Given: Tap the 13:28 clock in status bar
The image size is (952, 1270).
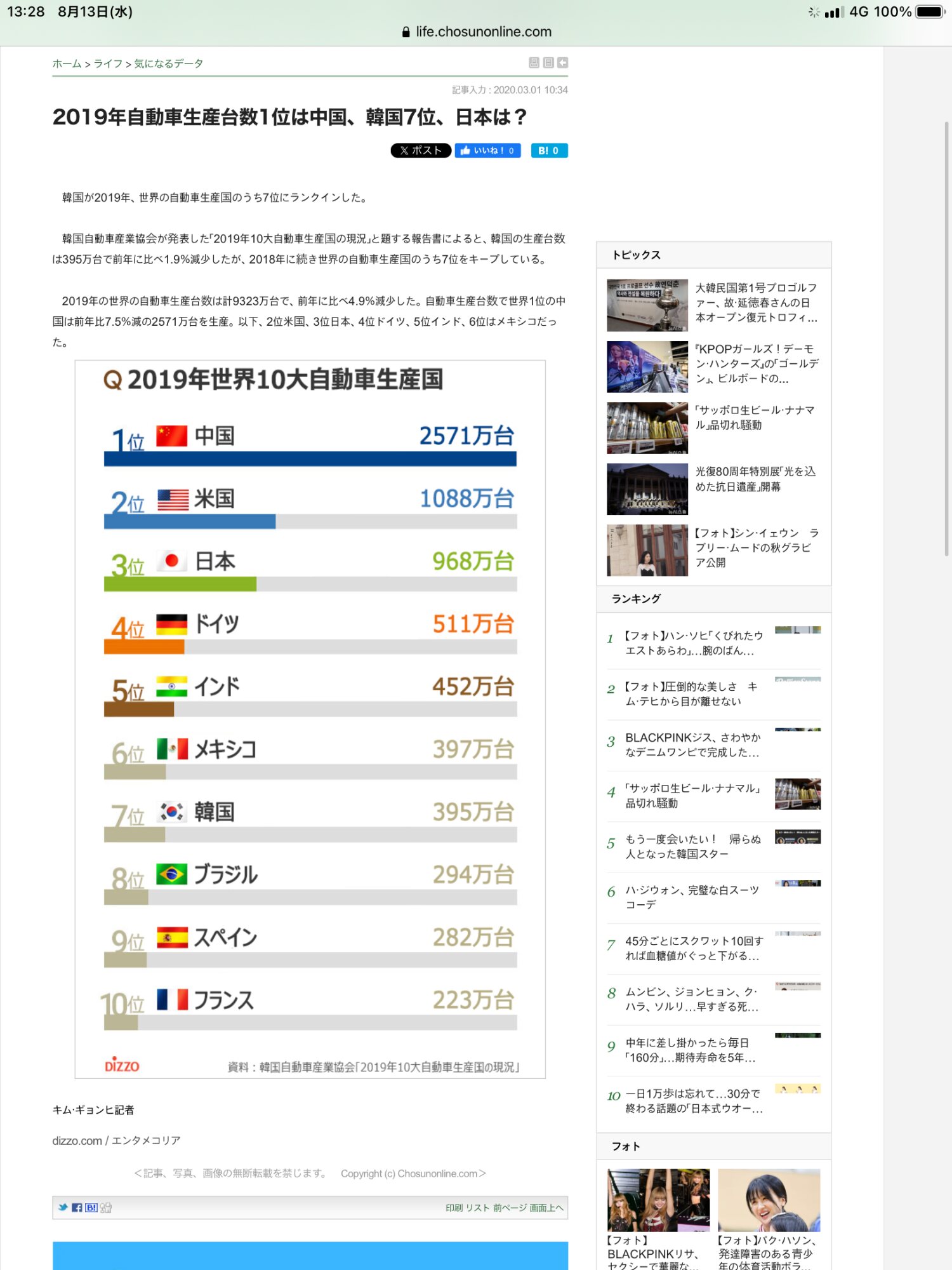Looking at the screenshot, I should pyautogui.click(x=26, y=12).
